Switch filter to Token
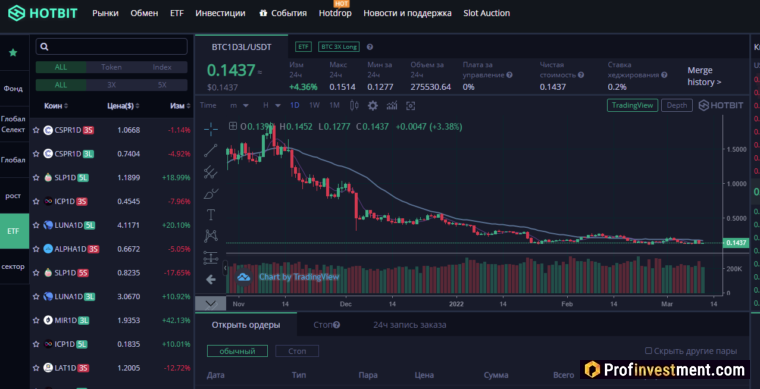Image resolution: width=760 pixels, height=389 pixels. pos(111,67)
